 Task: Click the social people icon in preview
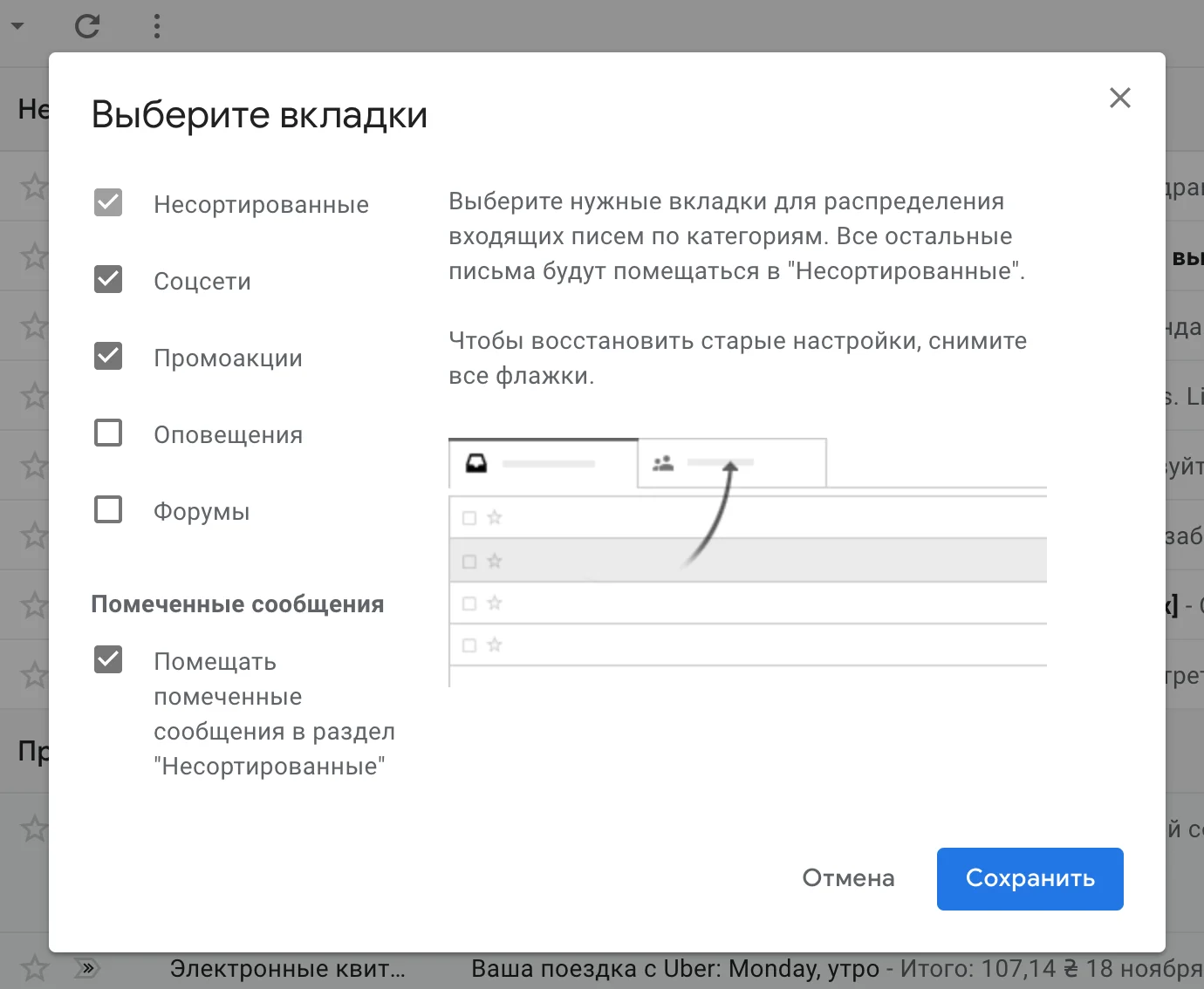(x=663, y=463)
